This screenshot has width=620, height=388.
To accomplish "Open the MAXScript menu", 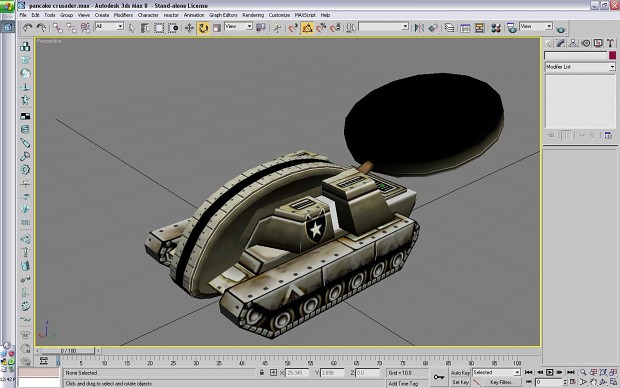I will (x=305, y=15).
